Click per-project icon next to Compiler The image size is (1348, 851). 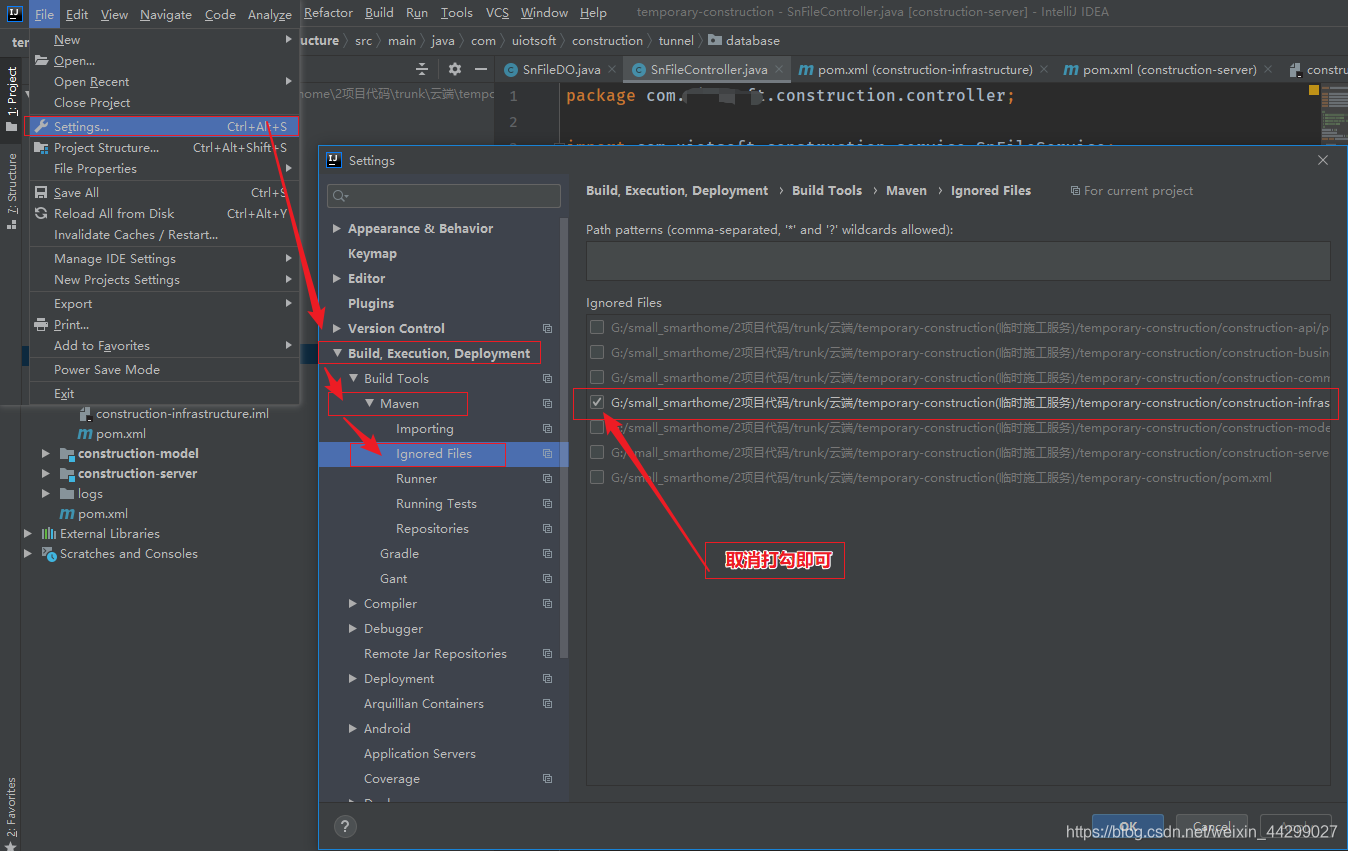(x=547, y=603)
